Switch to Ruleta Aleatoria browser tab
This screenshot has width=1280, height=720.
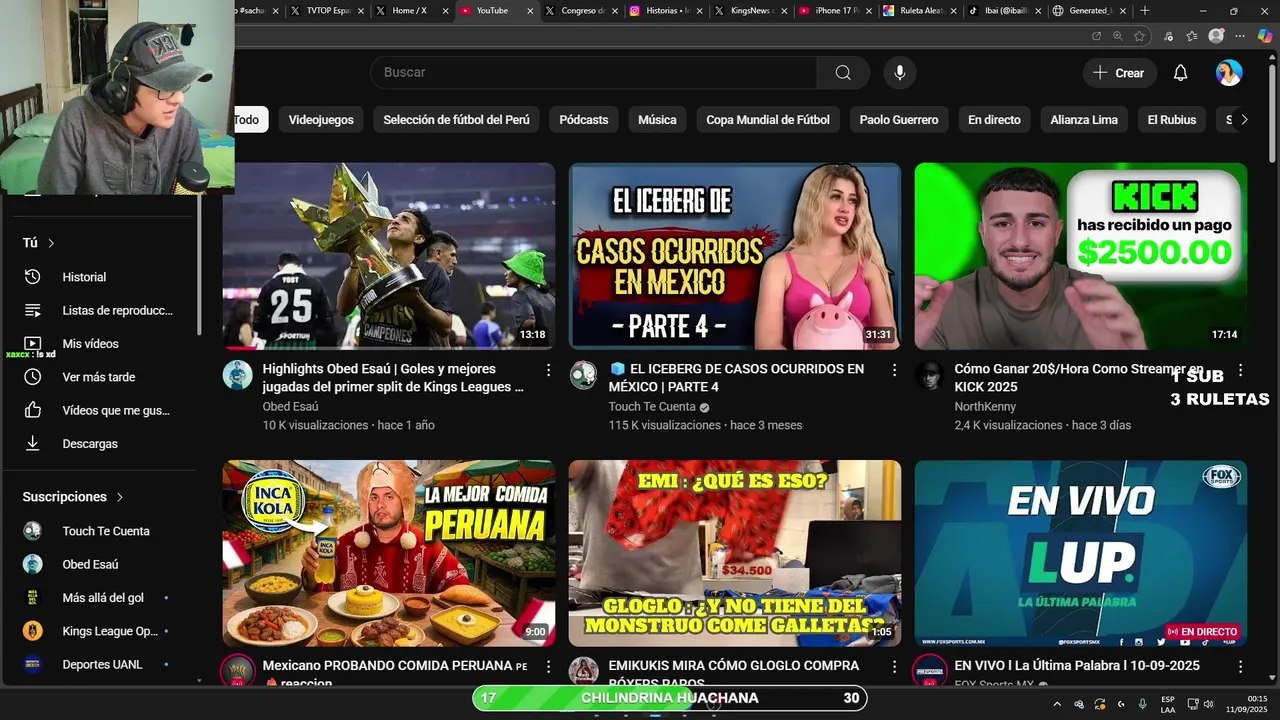pyautogui.click(x=919, y=11)
